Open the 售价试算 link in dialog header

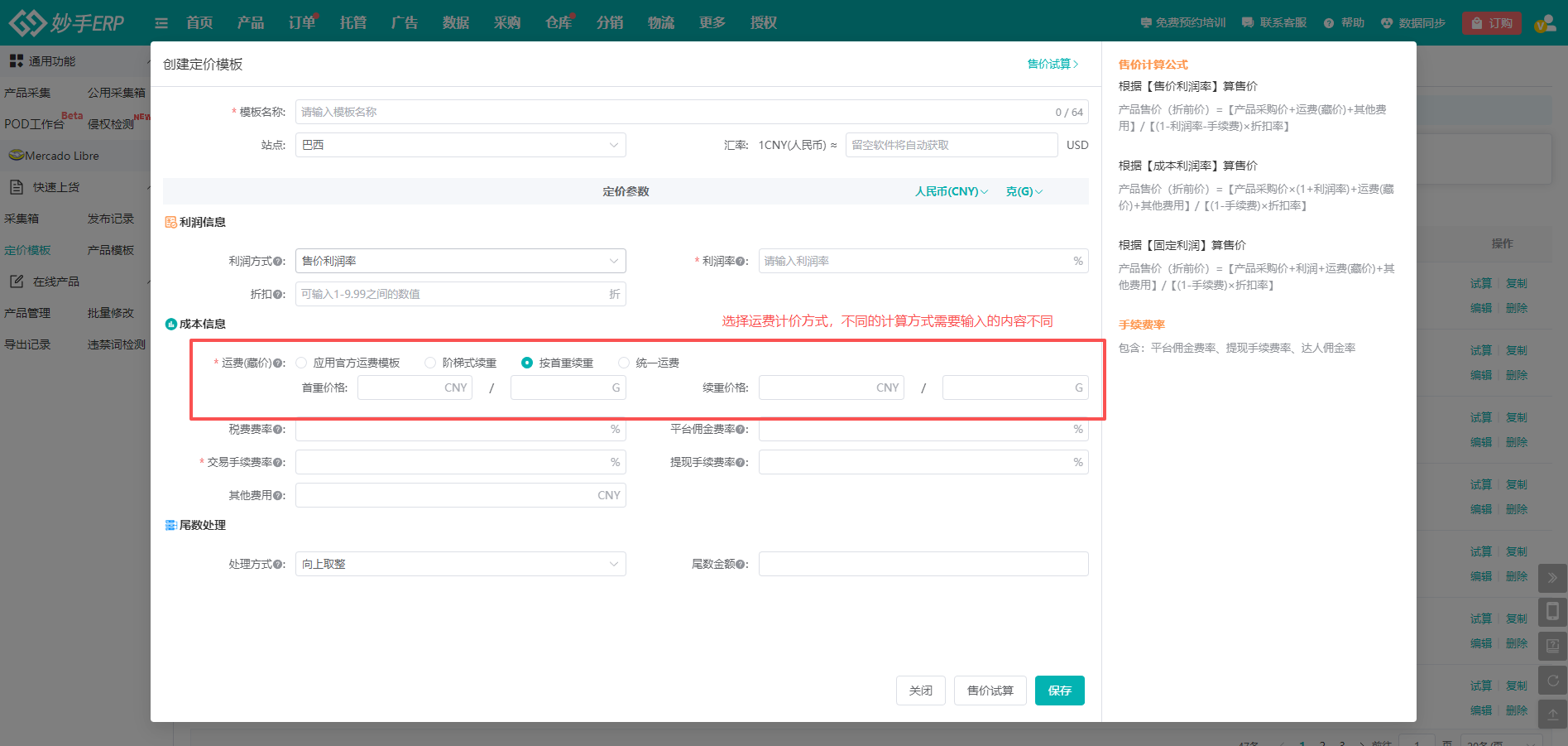[x=1053, y=64]
